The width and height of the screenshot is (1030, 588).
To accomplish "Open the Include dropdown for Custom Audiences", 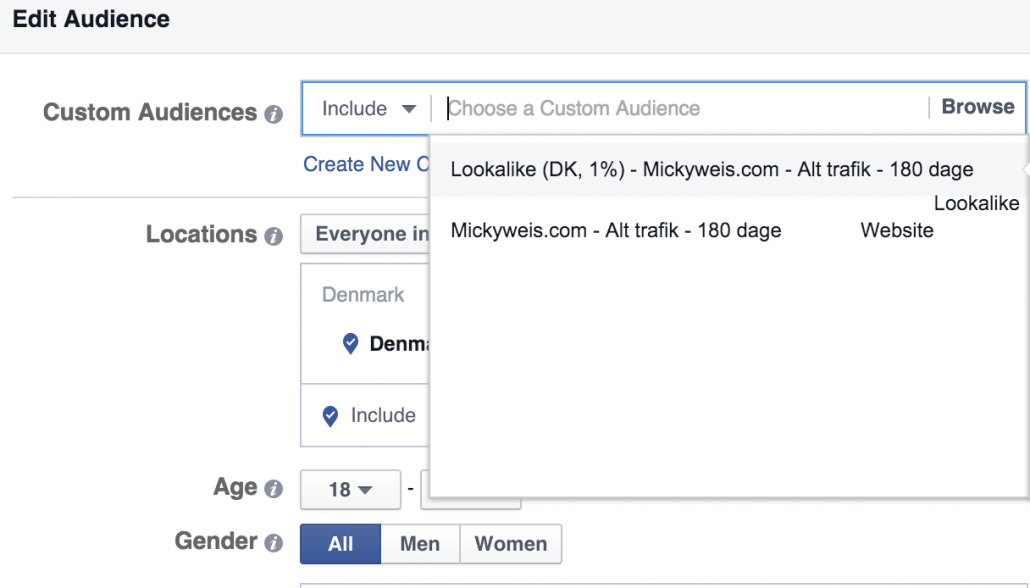I will [369, 108].
